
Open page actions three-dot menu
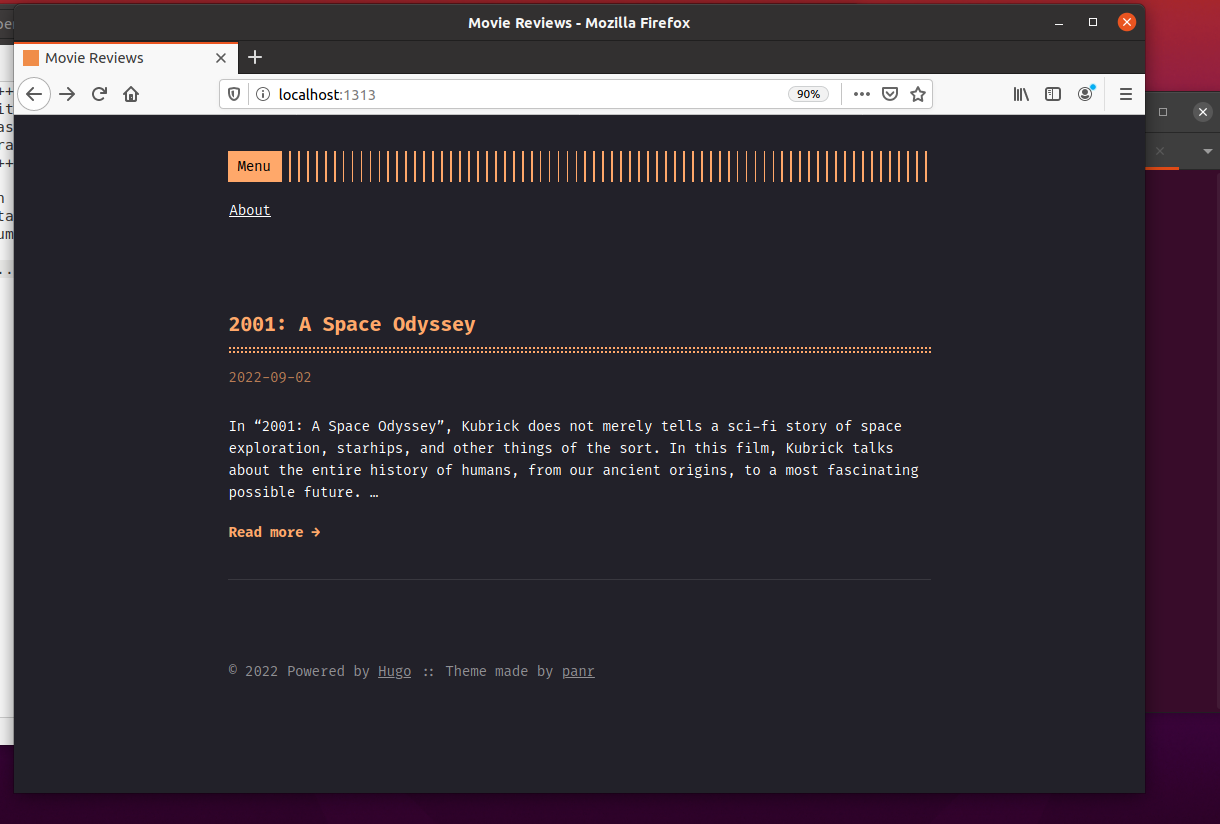point(861,94)
